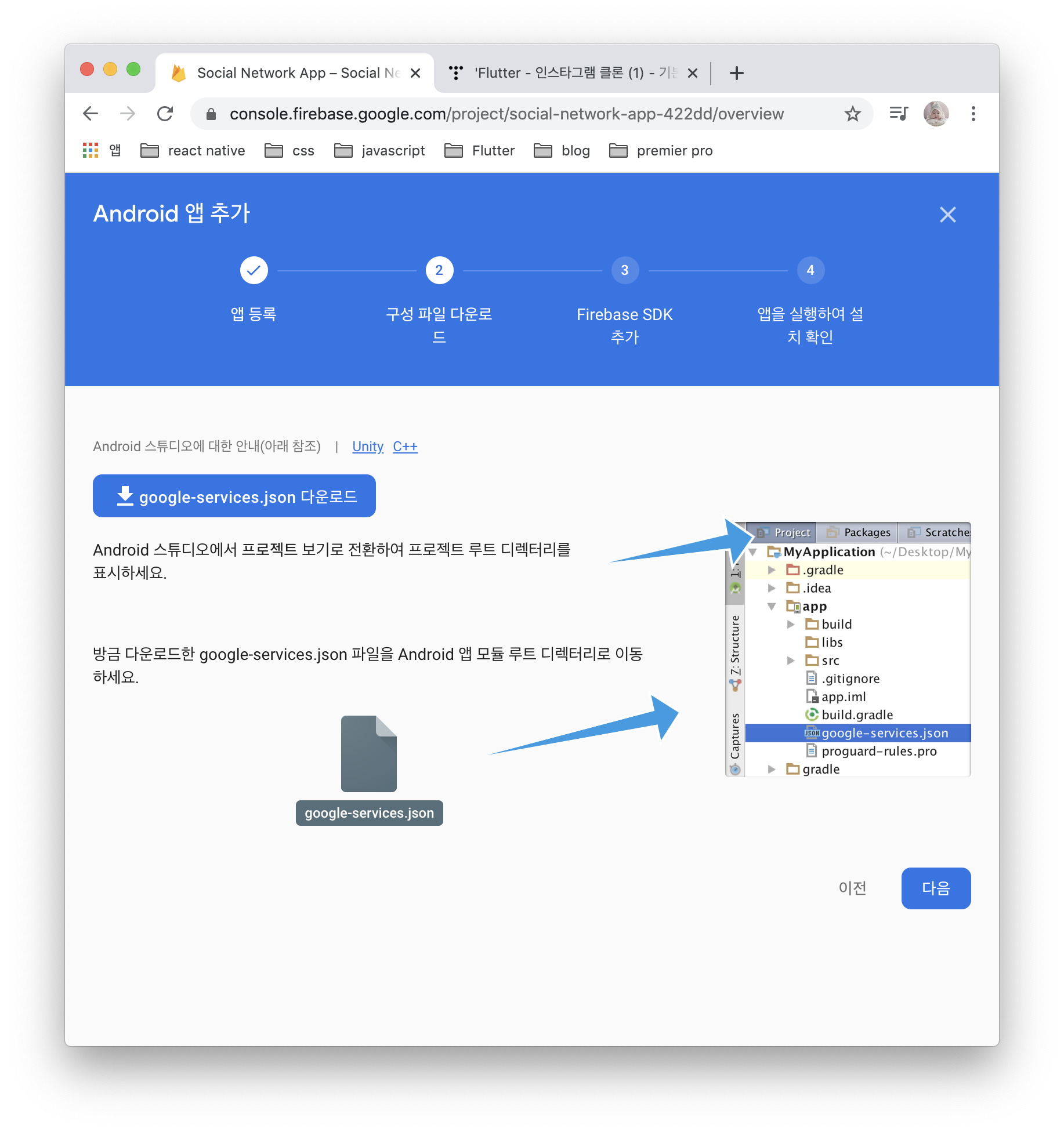Open the media control icon in toolbar
Screen dimensions: 1064x1132
click(899, 114)
